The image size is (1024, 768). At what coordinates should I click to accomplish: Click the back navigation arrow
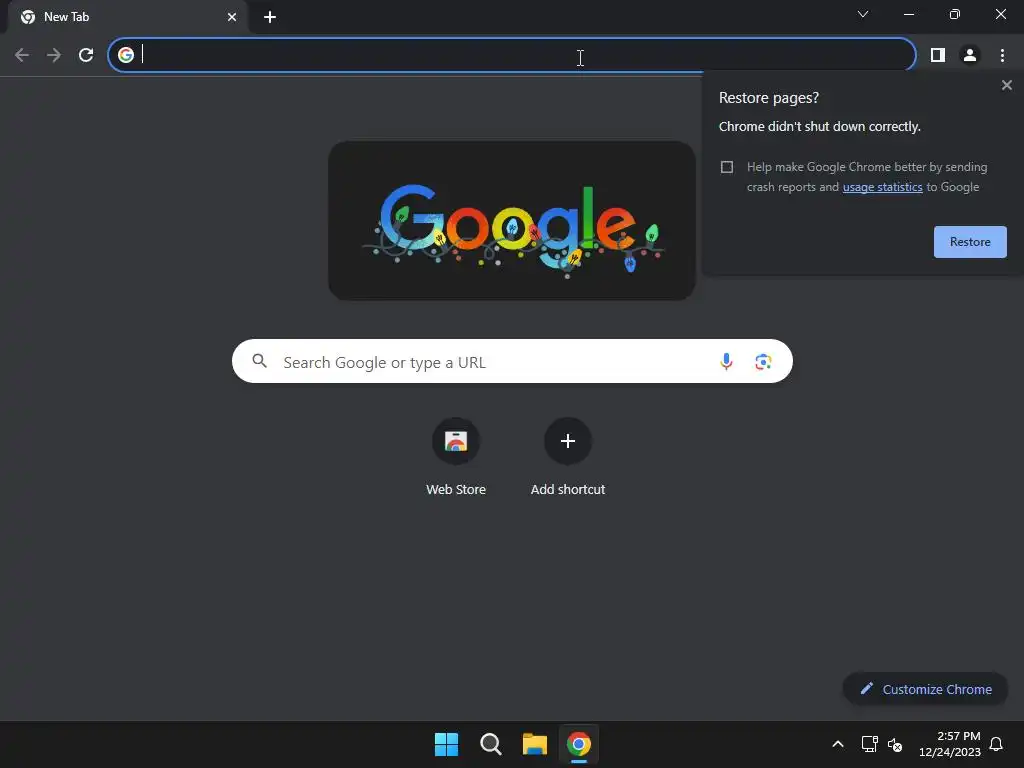pyautogui.click(x=22, y=55)
